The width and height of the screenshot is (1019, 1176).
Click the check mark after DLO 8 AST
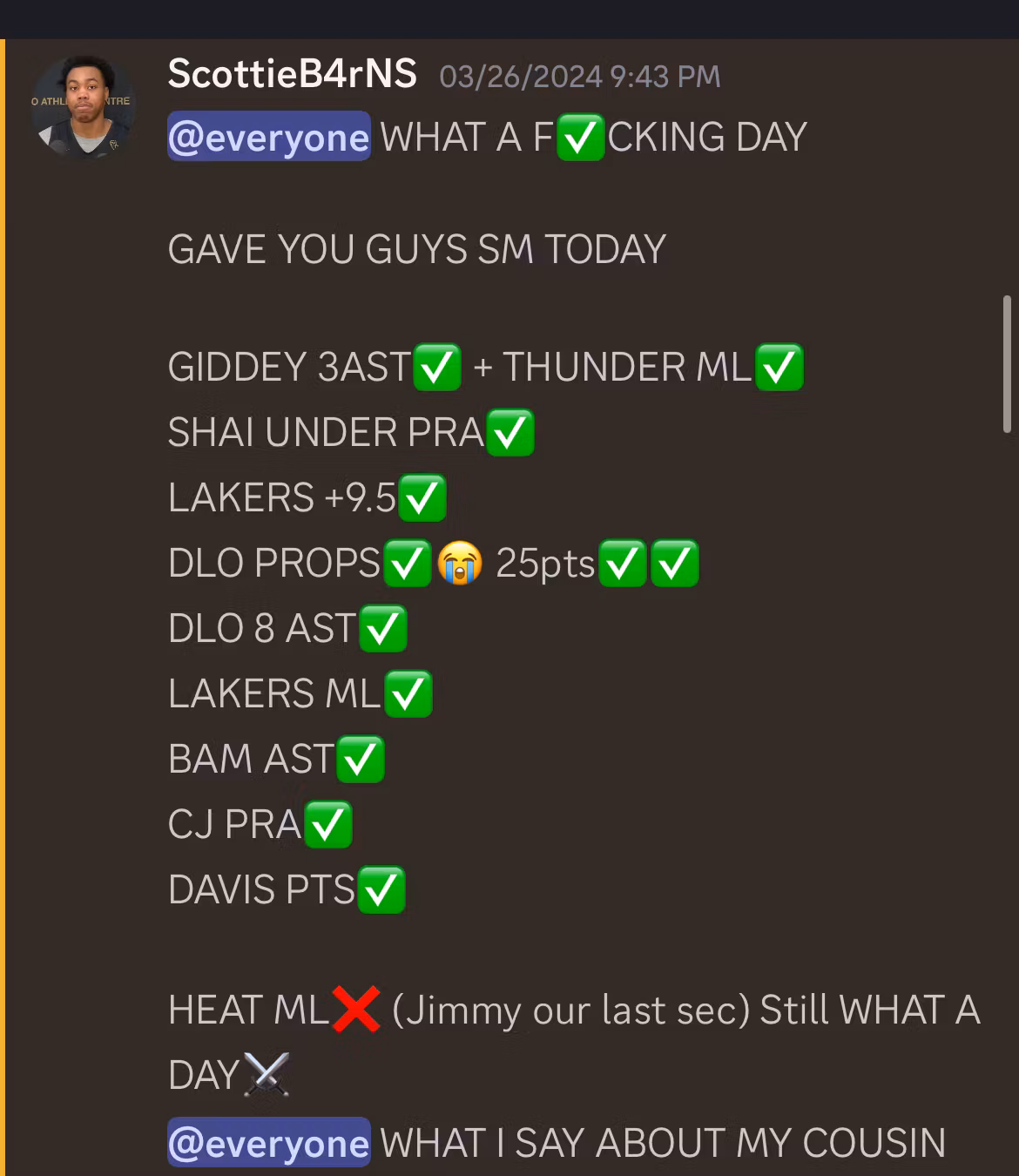click(x=382, y=628)
